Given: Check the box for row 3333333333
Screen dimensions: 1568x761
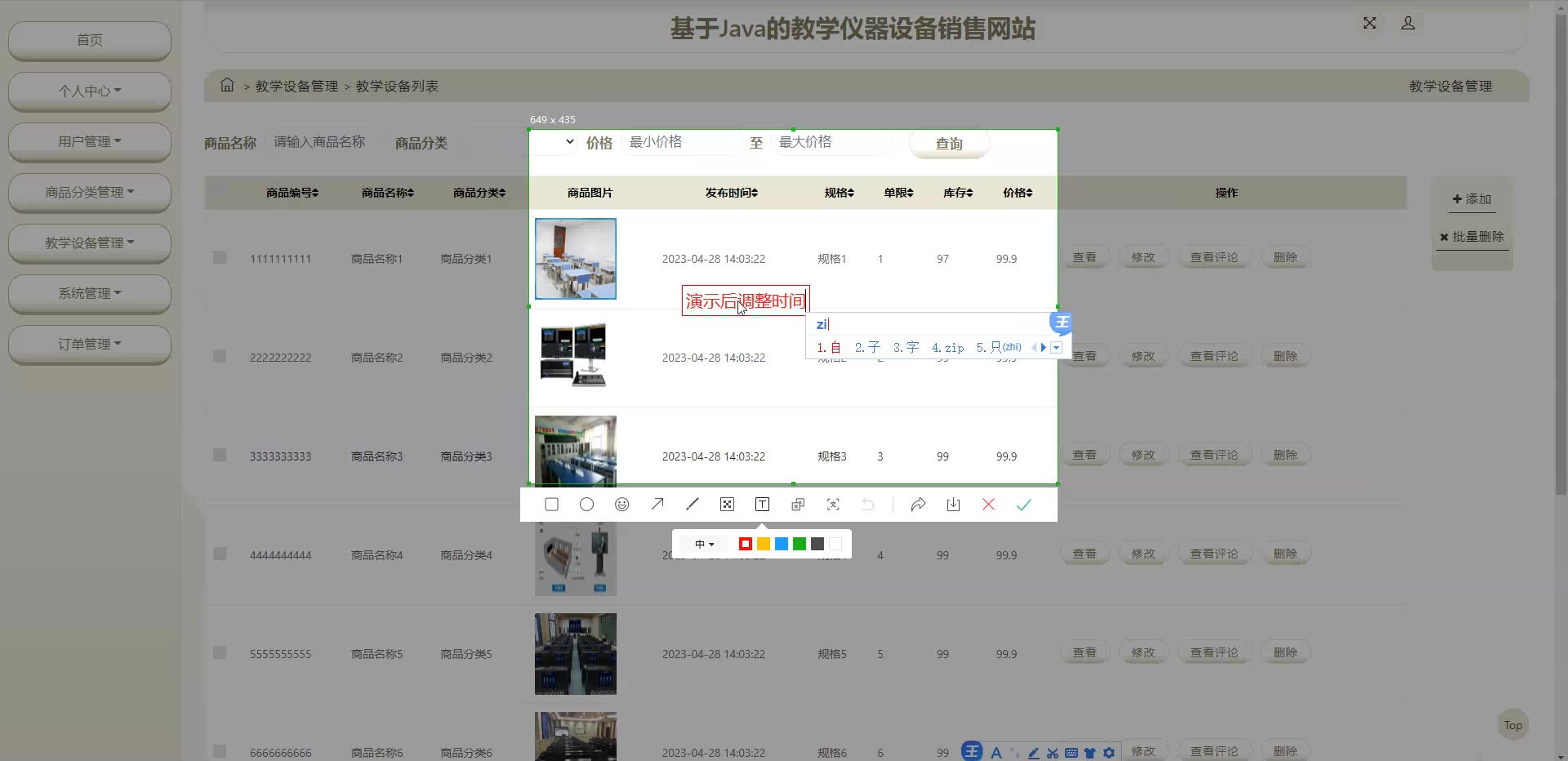Looking at the screenshot, I should pyautogui.click(x=220, y=455).
